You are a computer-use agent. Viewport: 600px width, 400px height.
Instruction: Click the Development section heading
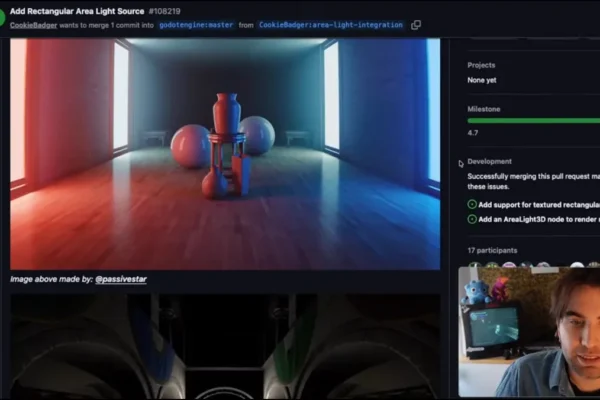click(489, 161)
